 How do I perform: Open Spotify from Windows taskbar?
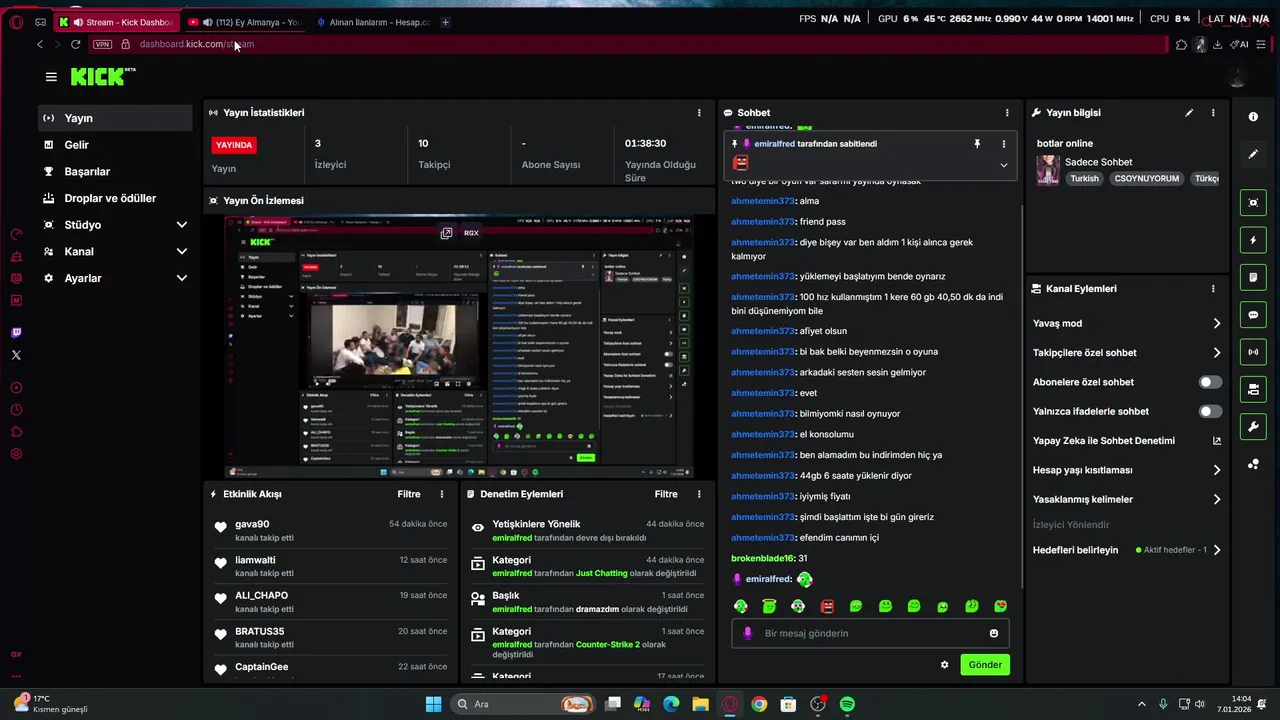(847, 704)
